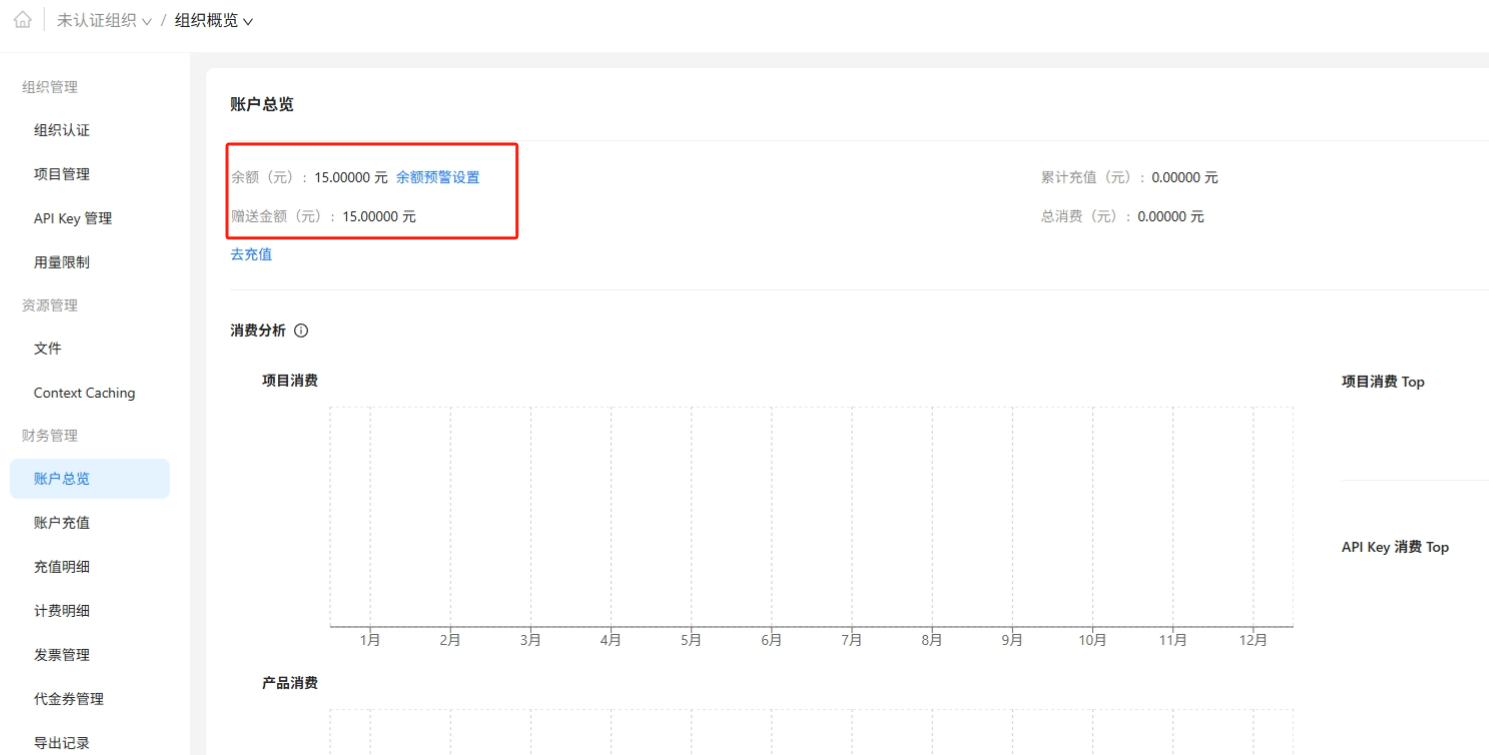Open 导出记录 export records
The height and width of the screenshot is (755, 1489).
(62, 743)
